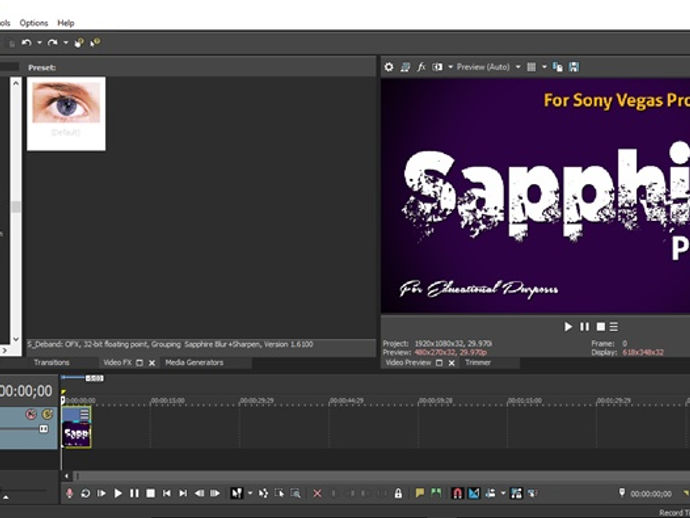The width and height of the screenshot is (690, 518).
Task: Play the video preview window
Action: pos(568,327)
